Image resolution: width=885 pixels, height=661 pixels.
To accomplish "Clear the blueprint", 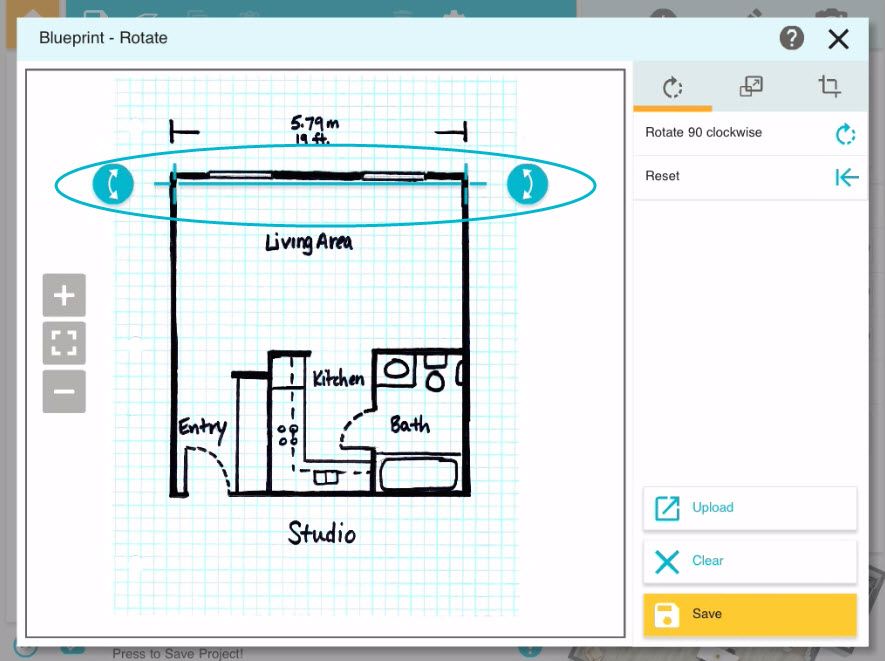I will coord(750,562).
